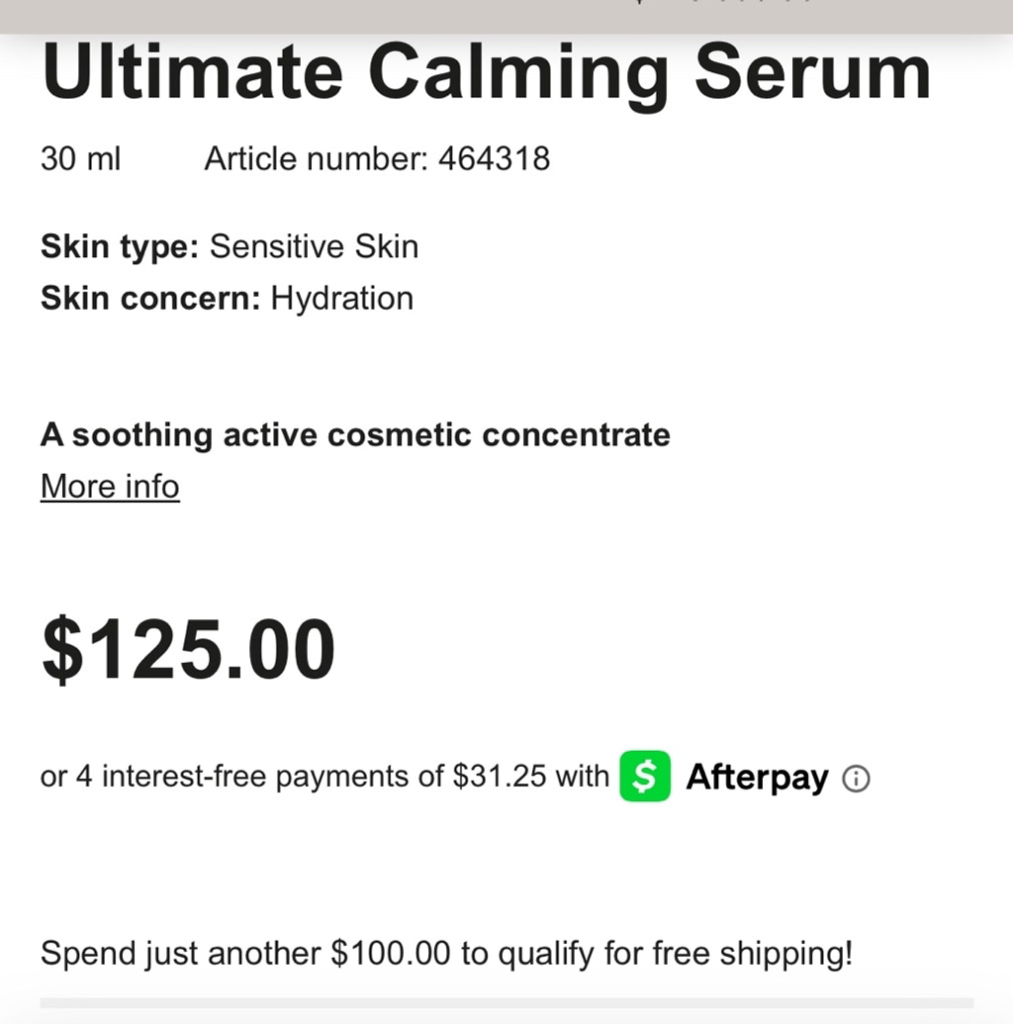Image resolution: width=1014 pixels, height=1026 pixels.
Task: Click the gray header bar at top
Action: (x=507, y=16)
